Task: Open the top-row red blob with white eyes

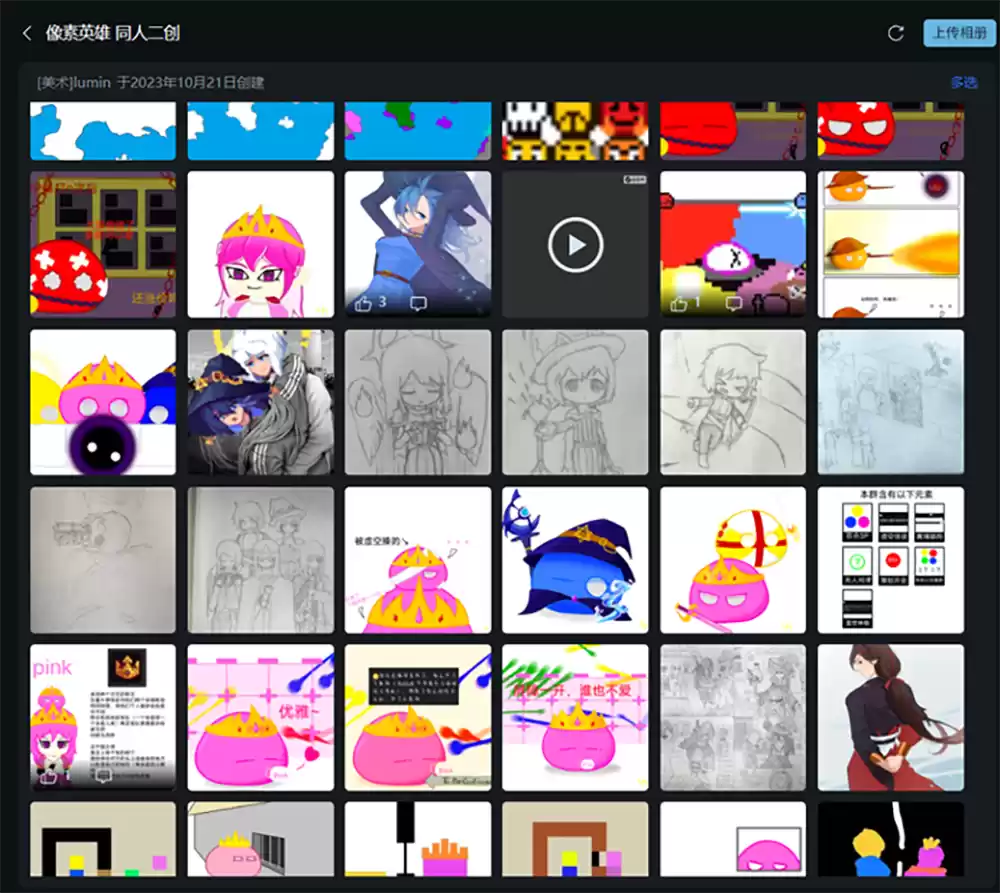Action: tap(890, 131)
